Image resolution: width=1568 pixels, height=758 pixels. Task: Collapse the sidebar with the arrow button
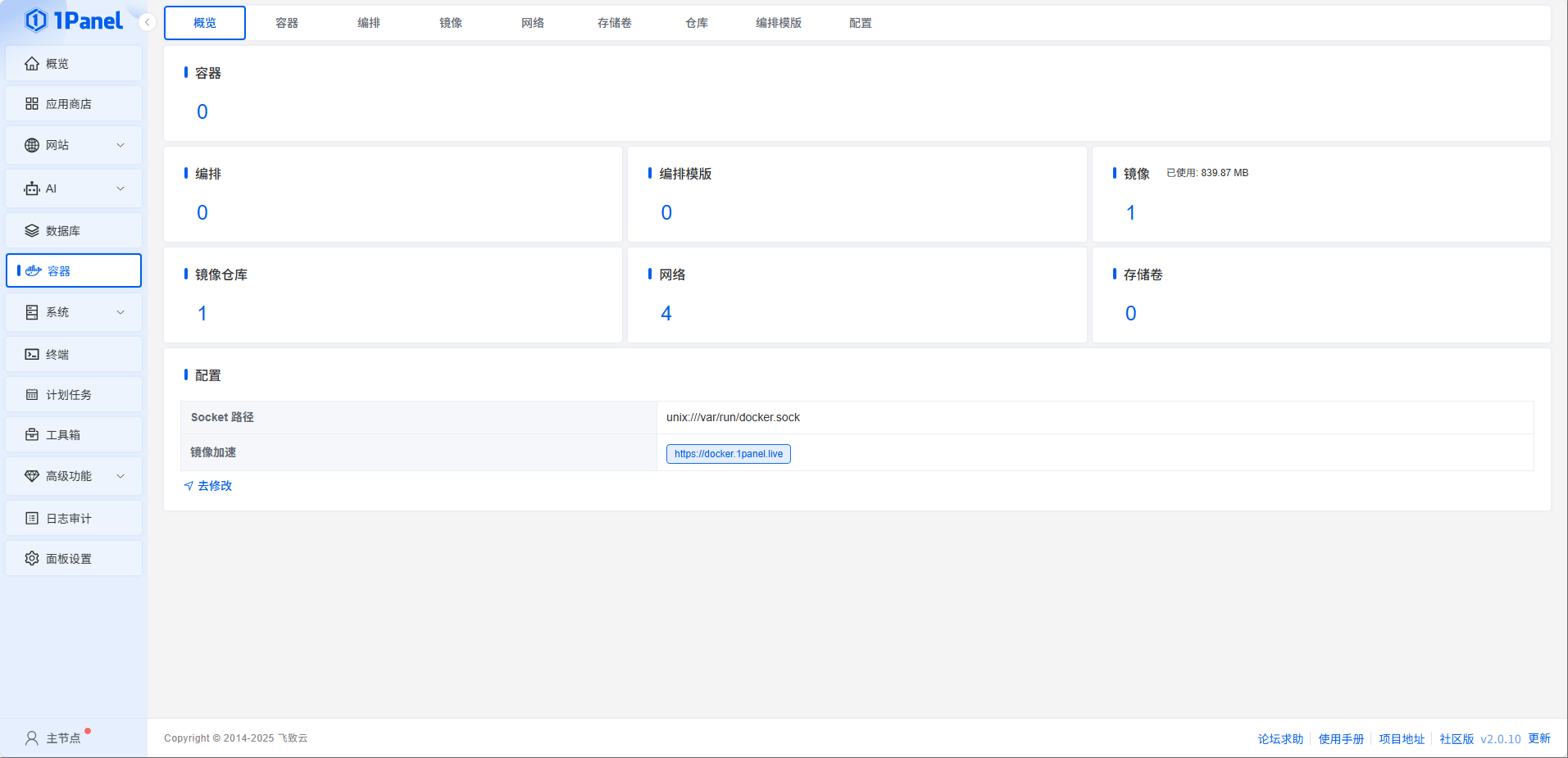[147, 22]
